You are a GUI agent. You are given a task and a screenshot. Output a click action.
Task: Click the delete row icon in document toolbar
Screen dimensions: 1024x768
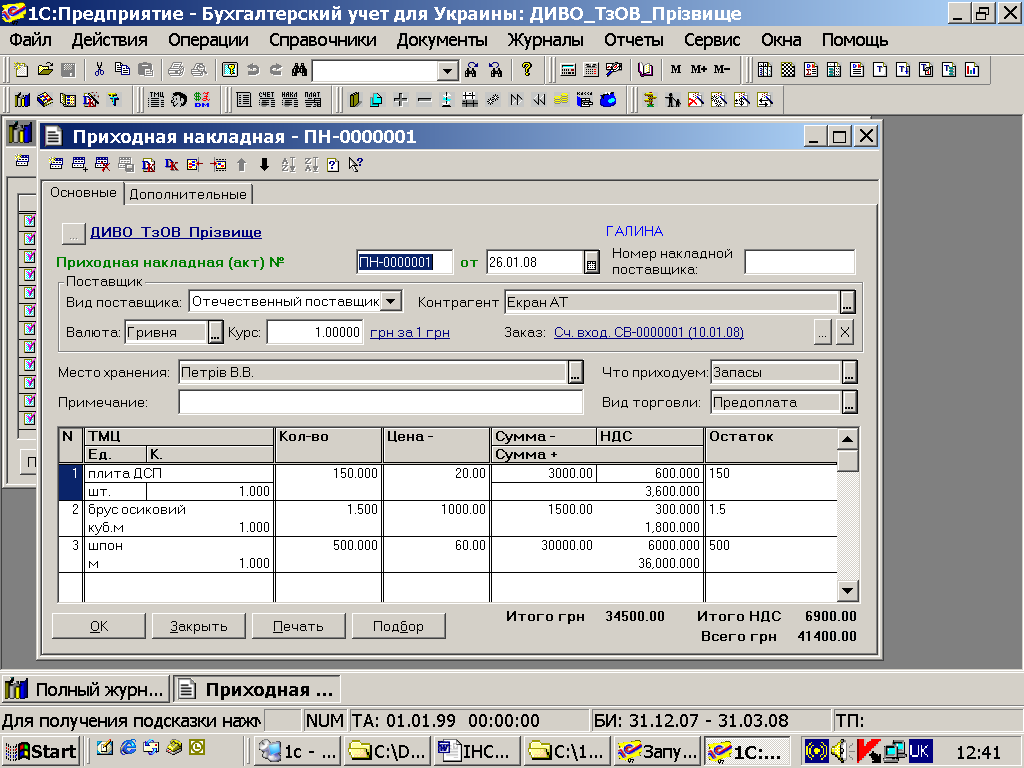[103, 165]
